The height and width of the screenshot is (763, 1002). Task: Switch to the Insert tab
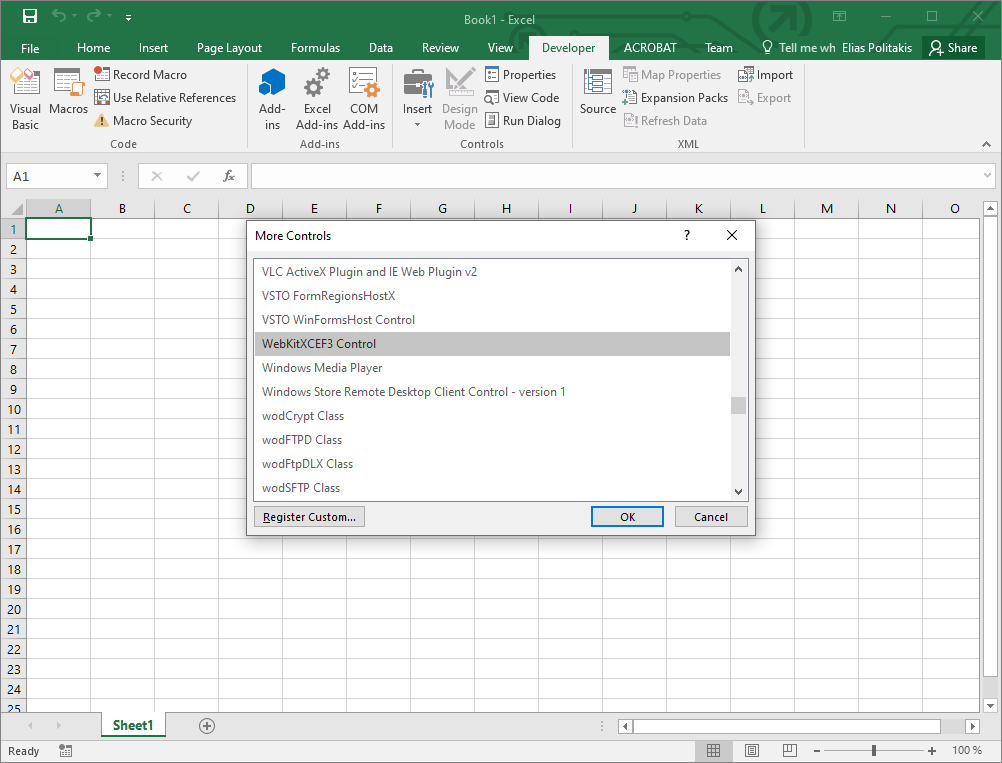tap(153, 48)
